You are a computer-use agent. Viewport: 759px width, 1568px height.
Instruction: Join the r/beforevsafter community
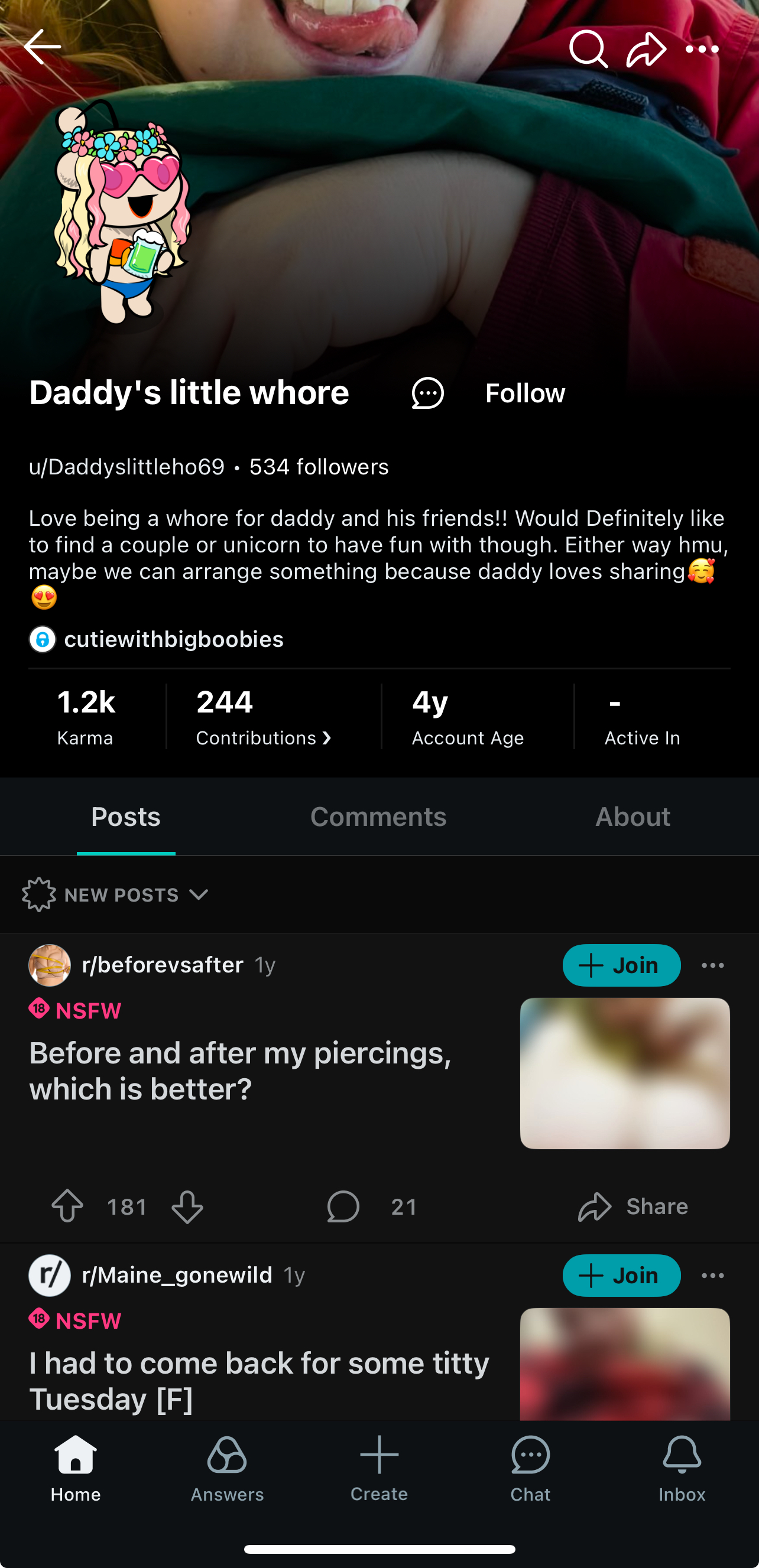[621, 965]
